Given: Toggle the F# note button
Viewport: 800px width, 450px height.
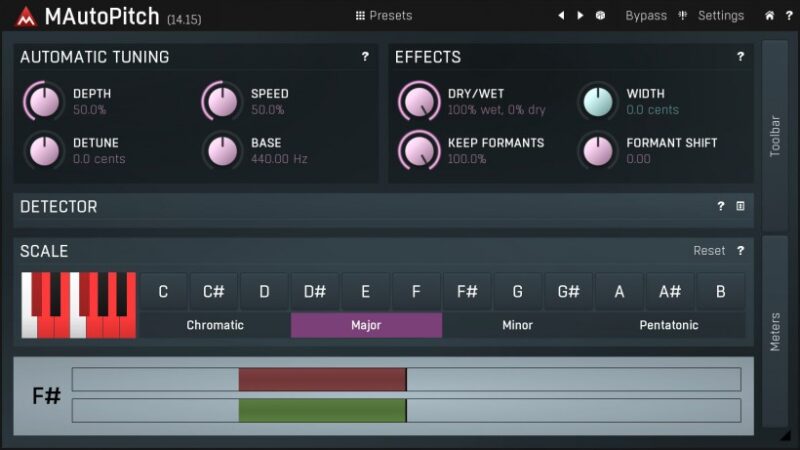Looking at the screenshot, I should pyautogui.click(x=467, y=292).
